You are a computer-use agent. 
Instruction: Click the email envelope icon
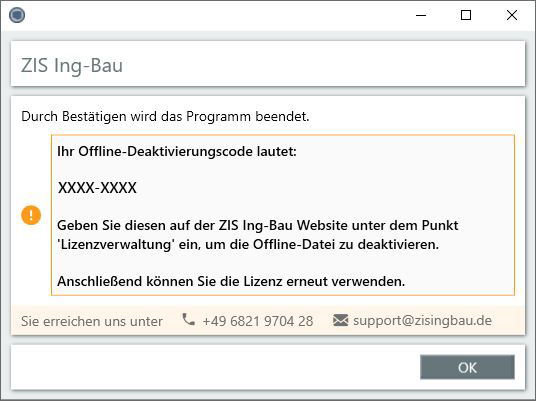[340, 320]
